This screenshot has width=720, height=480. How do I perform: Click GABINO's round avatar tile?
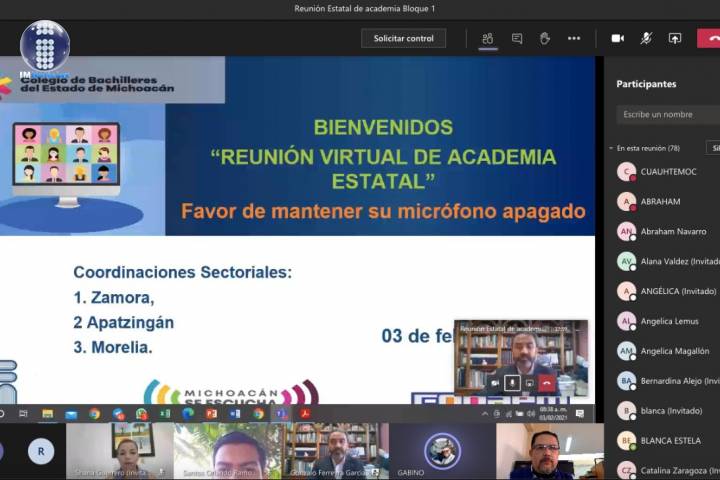442,450
